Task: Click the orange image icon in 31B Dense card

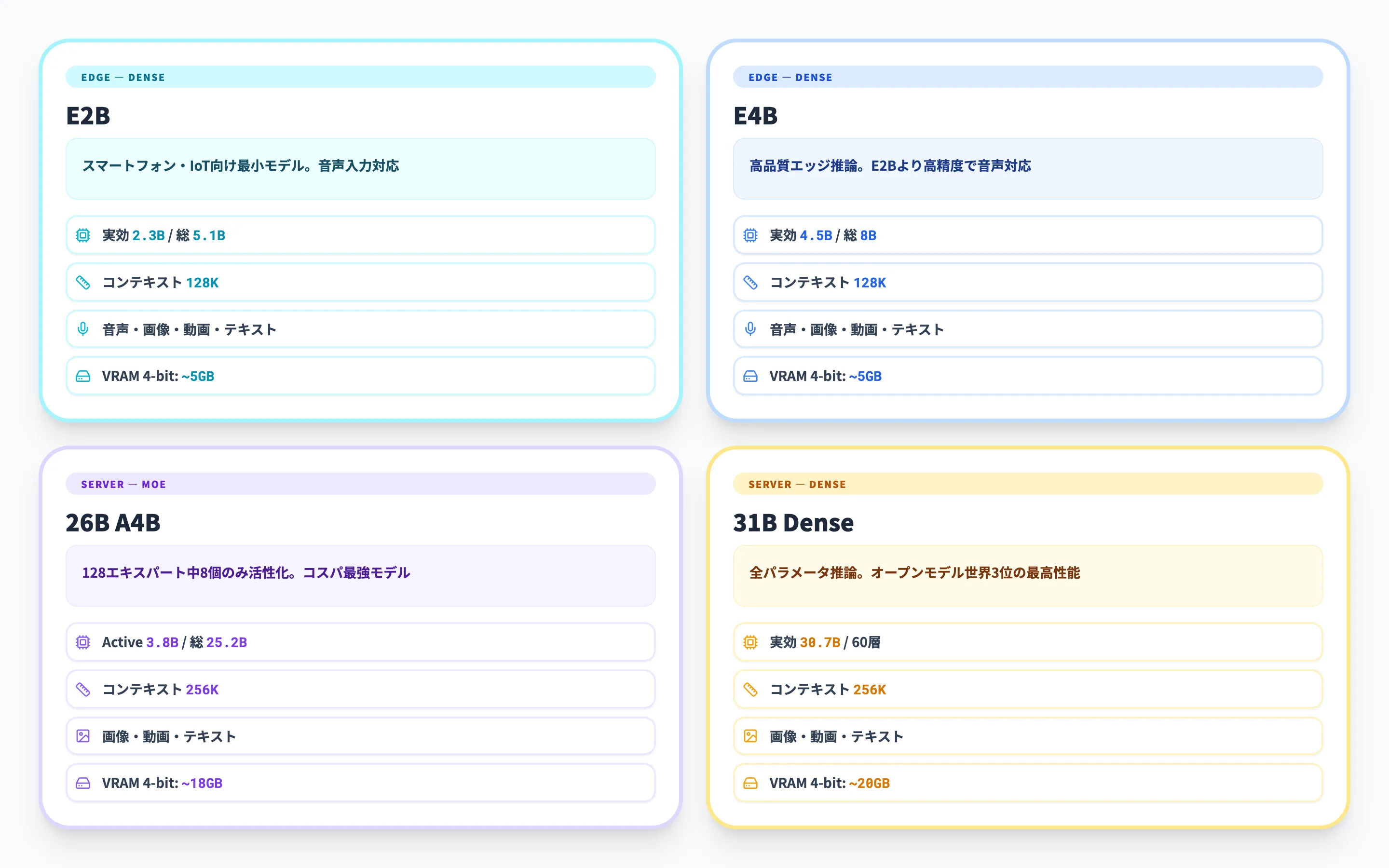Action: coord(750,736)
